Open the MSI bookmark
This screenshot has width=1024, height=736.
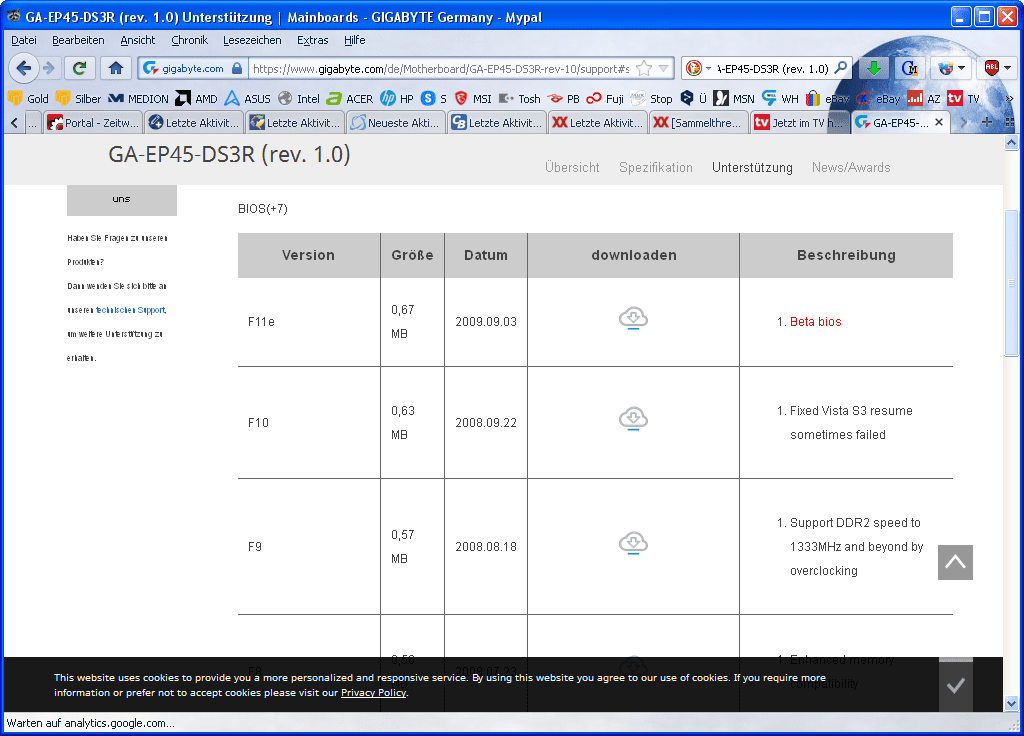(x=473, y=99)
